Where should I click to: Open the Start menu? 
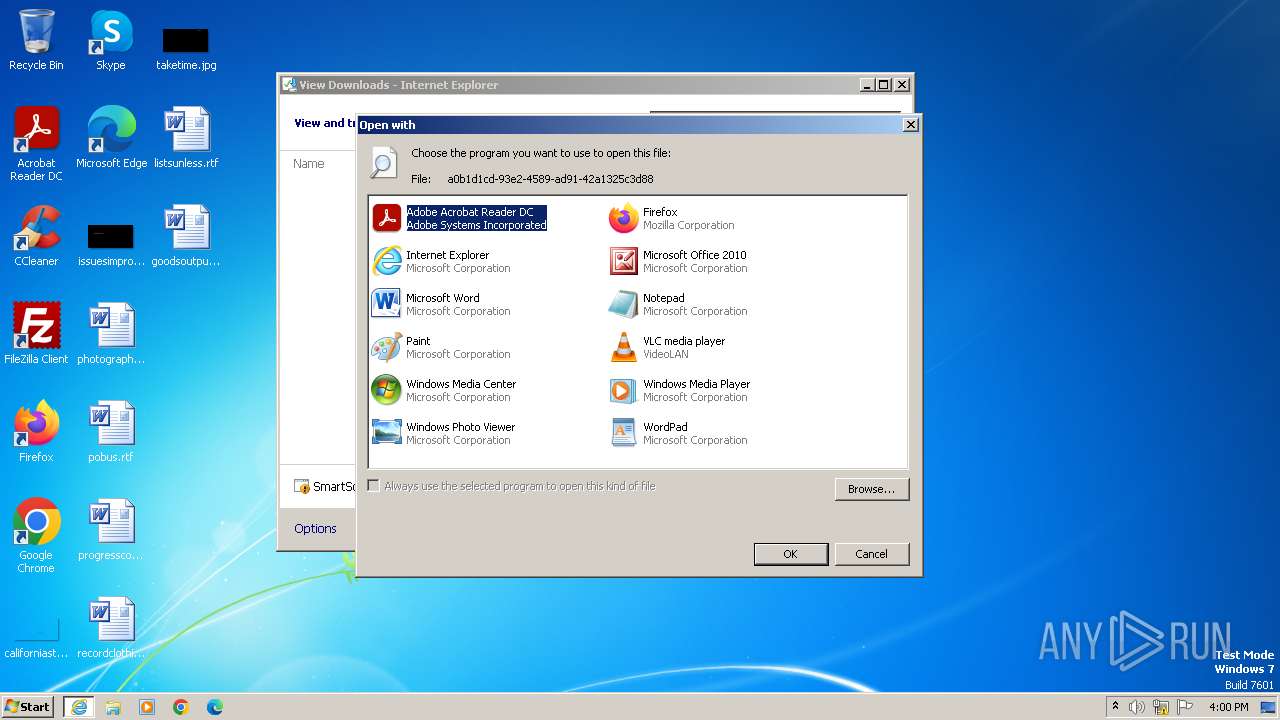(x=28, y=707)
